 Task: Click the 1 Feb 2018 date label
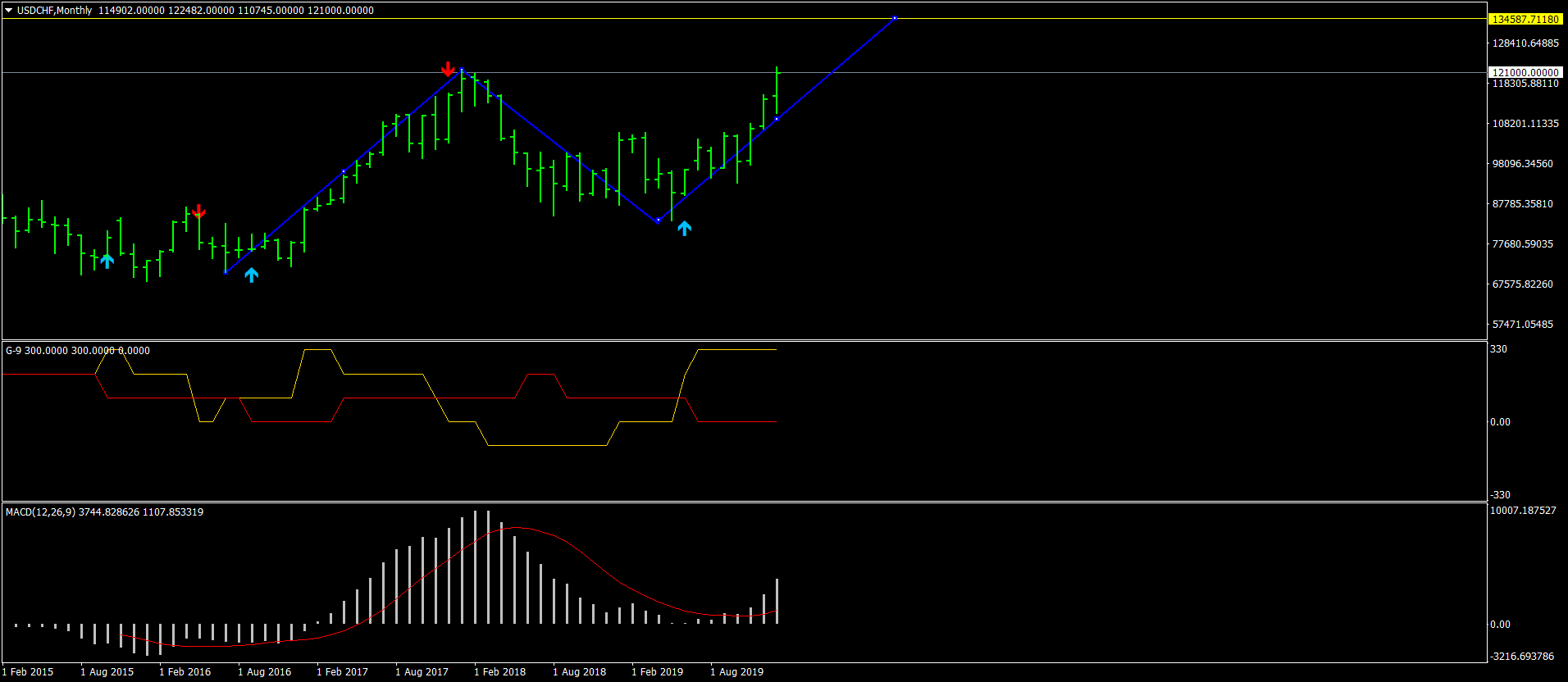(x=500, y=671)
